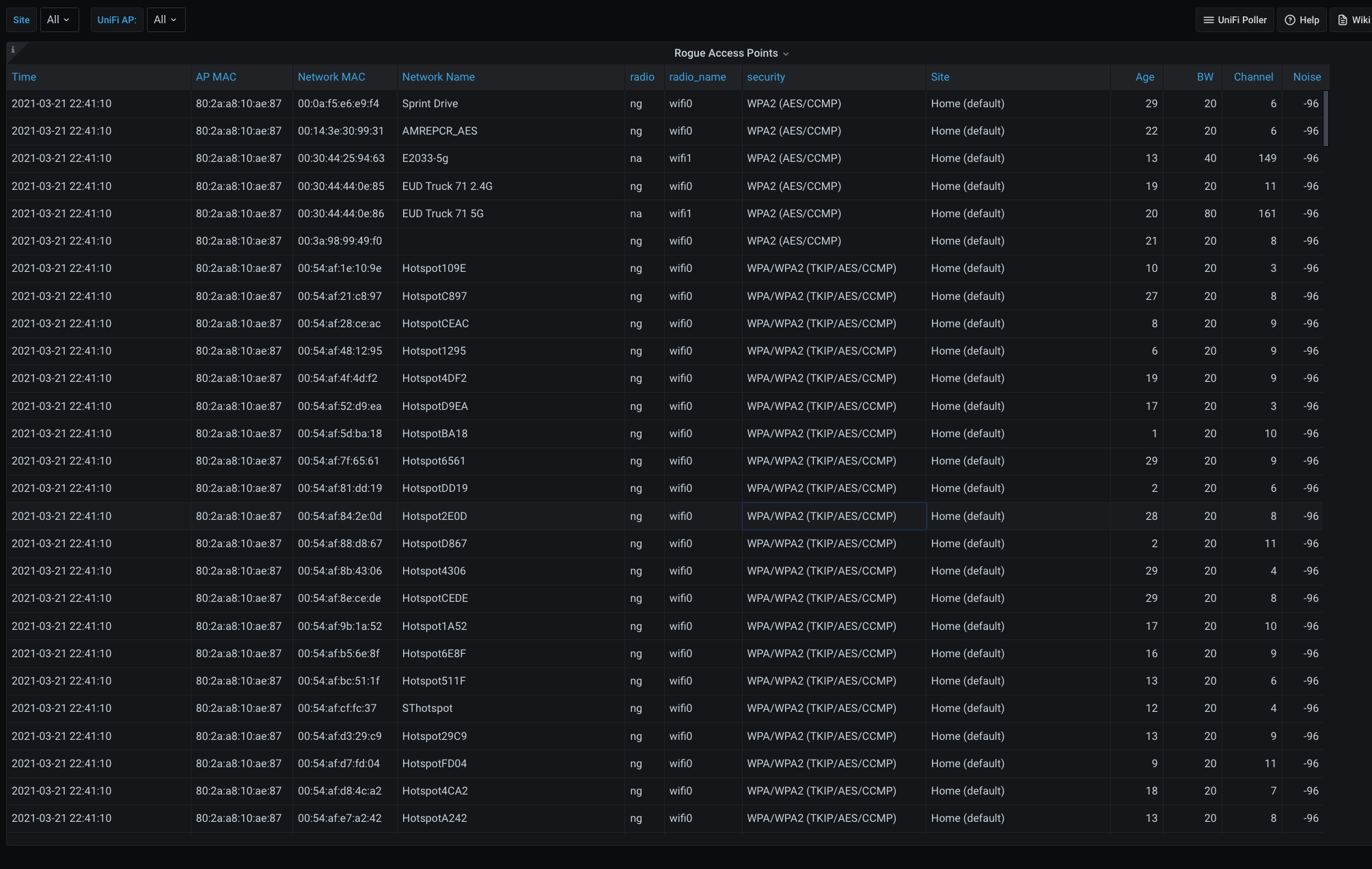Open the UniFi Poller dashboard link
Viewport: 1372px width, 869px height.
tap(1235, 19)
